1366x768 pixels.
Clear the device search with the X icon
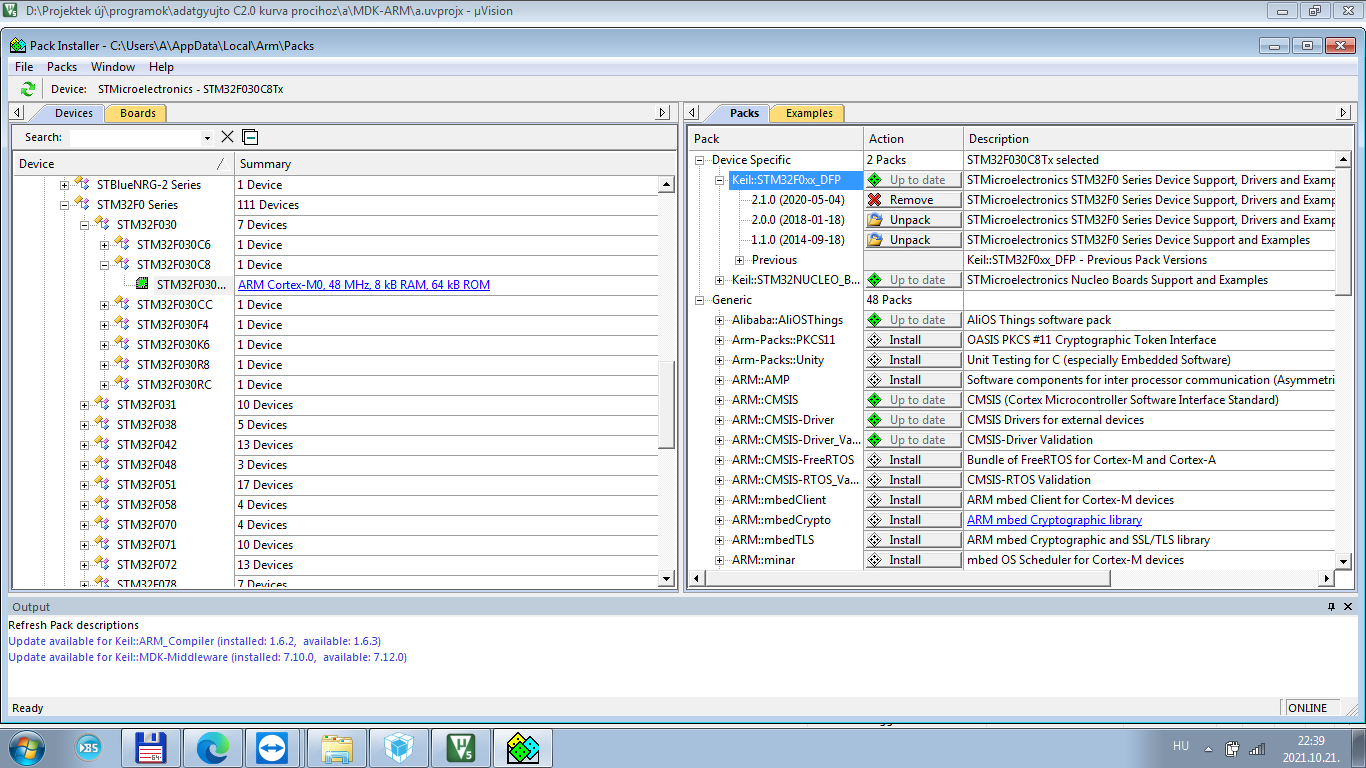tap(227, 137)
